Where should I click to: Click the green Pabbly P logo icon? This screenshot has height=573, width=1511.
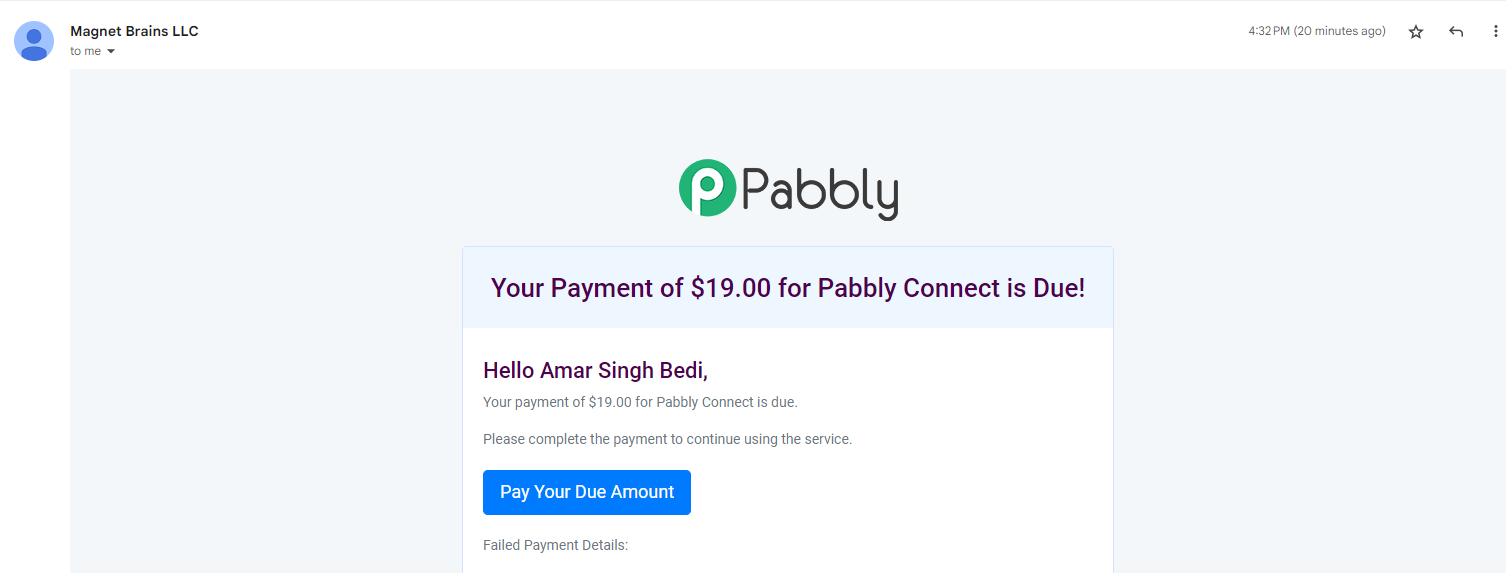click(707, 187)
